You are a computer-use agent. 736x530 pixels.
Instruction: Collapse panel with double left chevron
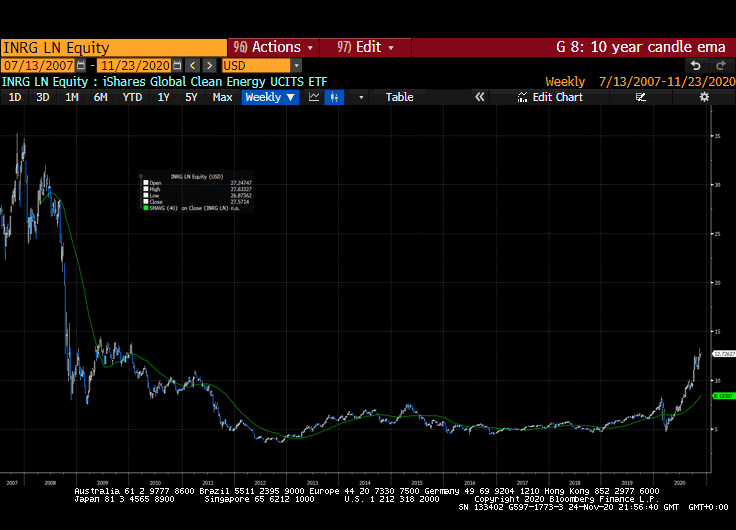[479, 97]
